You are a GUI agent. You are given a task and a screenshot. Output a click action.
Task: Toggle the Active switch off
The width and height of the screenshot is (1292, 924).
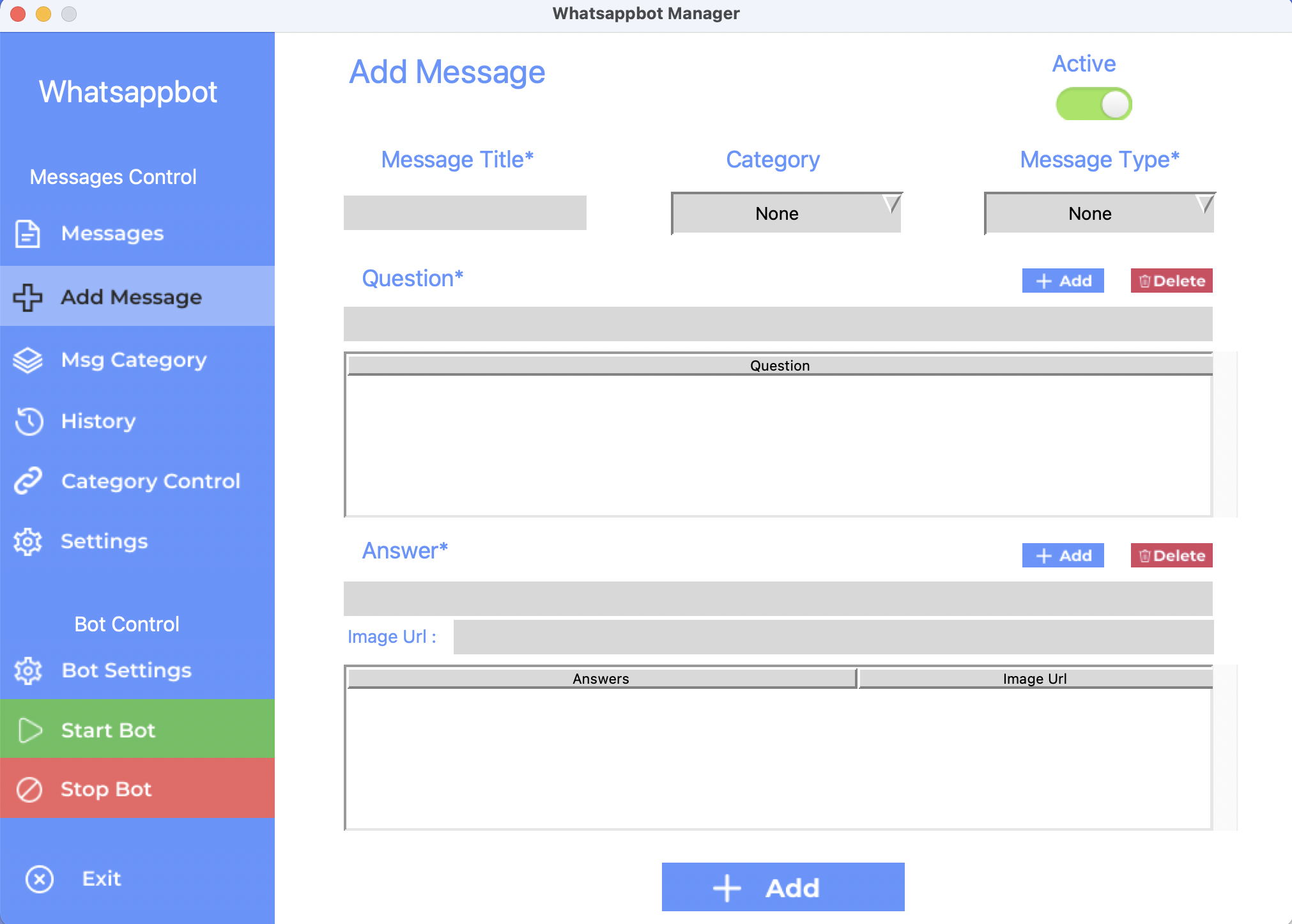(x=1094, y=104)
